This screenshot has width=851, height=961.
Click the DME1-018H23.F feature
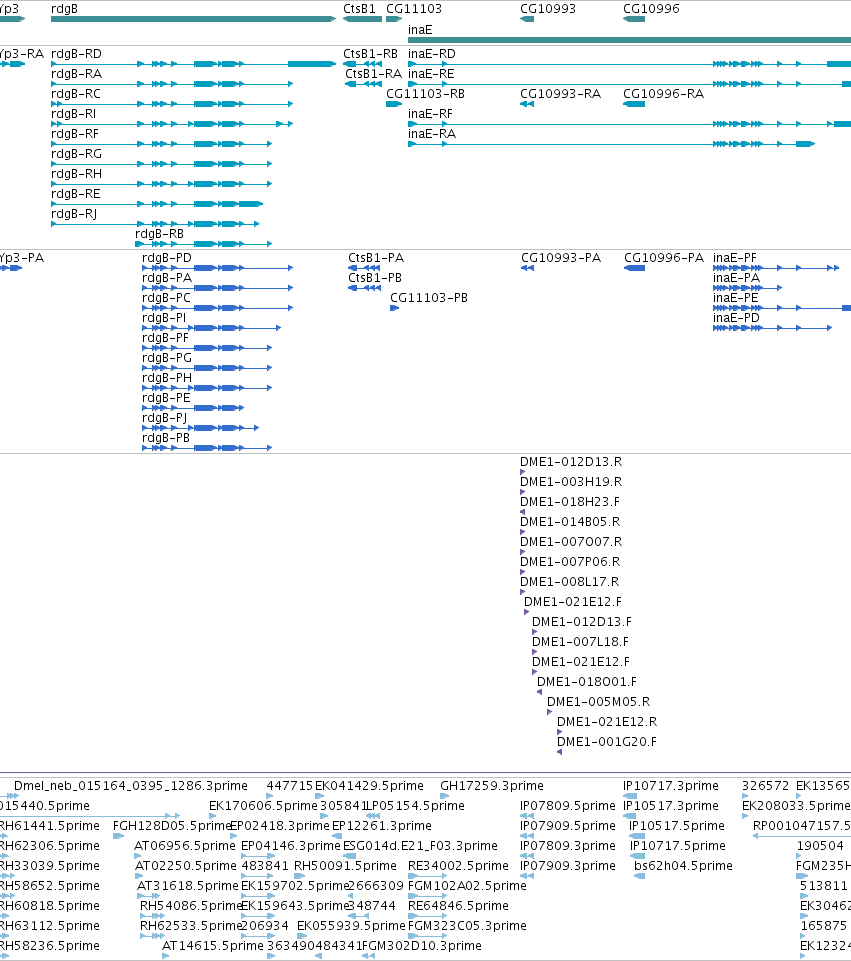pos(523,512)
